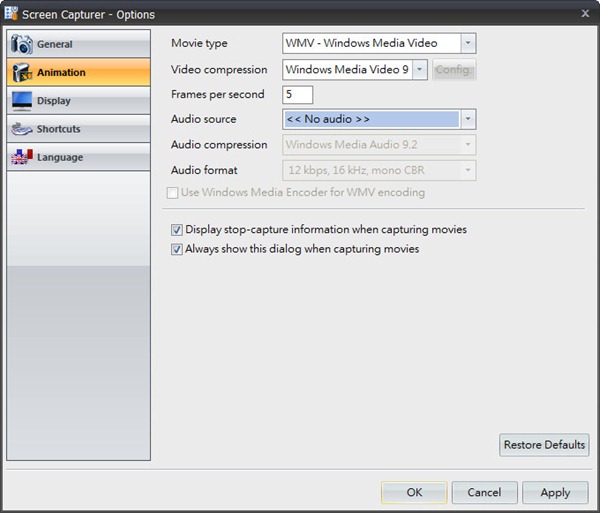Confirm settings with OK
The image size is (600, 513).
pyautogui.click(x=414, y=492)
